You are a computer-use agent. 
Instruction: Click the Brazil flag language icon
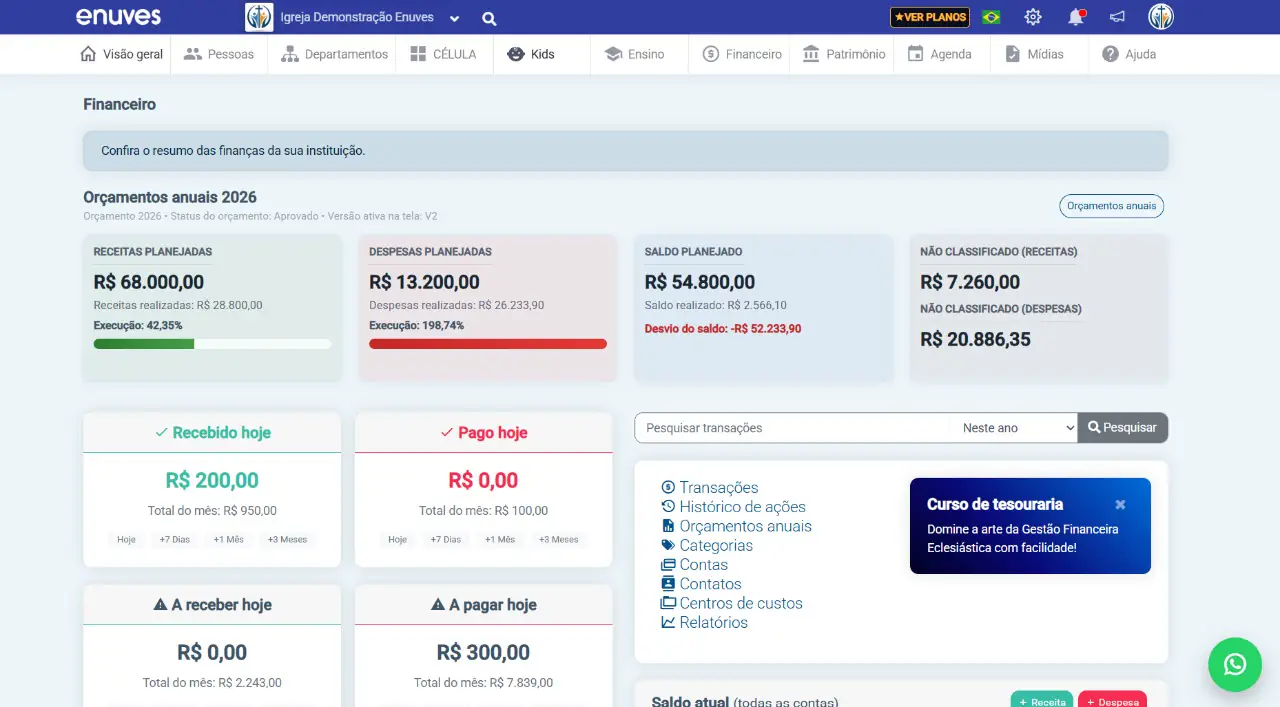pos(991,17)
